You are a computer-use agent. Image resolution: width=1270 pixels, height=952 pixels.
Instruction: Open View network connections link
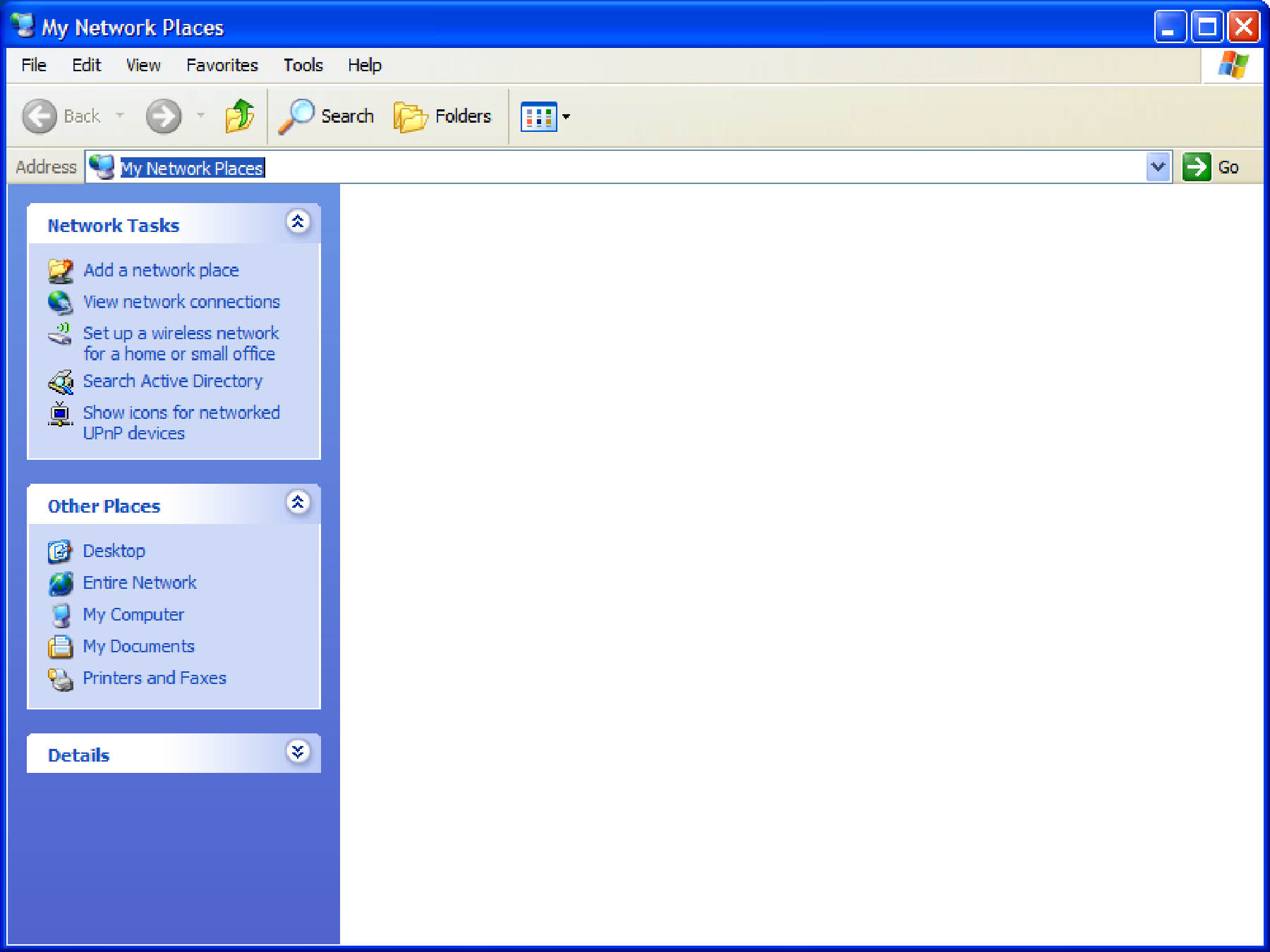181,302
